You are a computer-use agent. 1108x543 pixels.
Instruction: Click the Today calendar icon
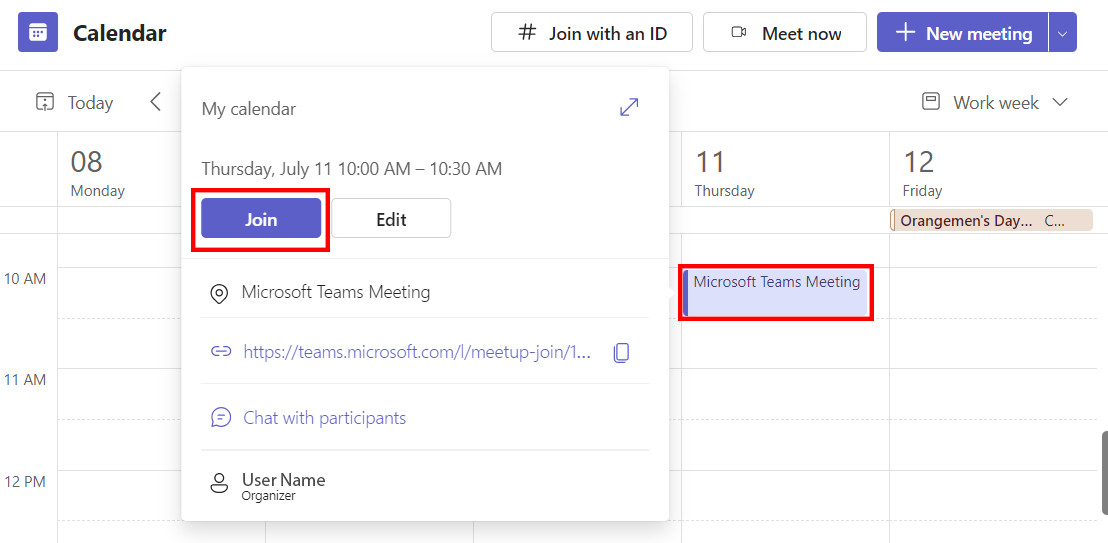45,102
